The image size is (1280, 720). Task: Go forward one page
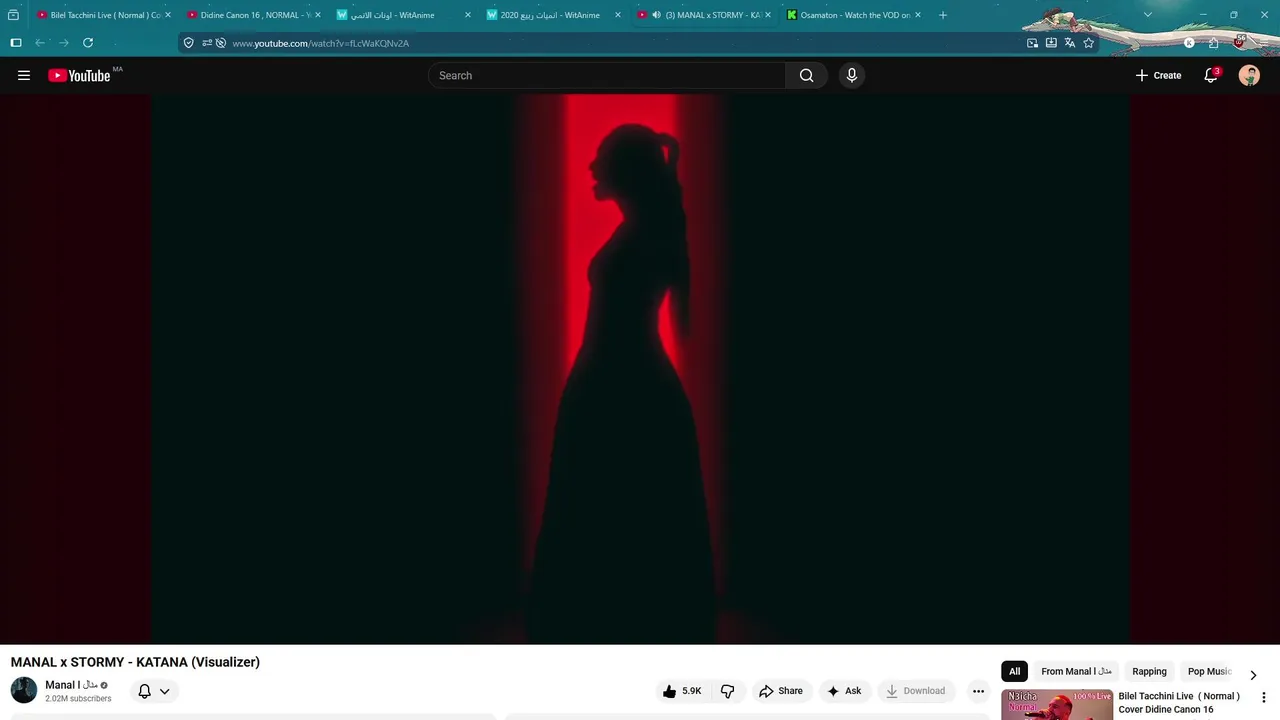tap(64, 43)
